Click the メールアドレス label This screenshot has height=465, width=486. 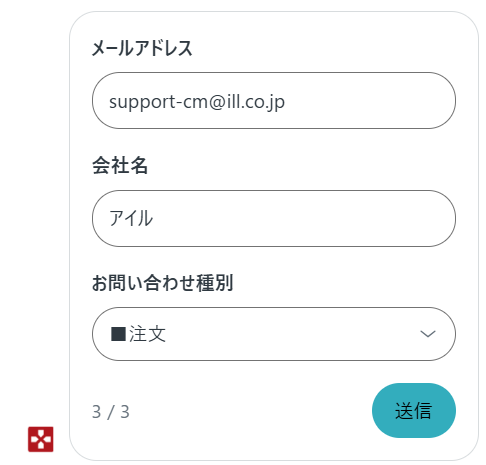click(x=142, y=48)
